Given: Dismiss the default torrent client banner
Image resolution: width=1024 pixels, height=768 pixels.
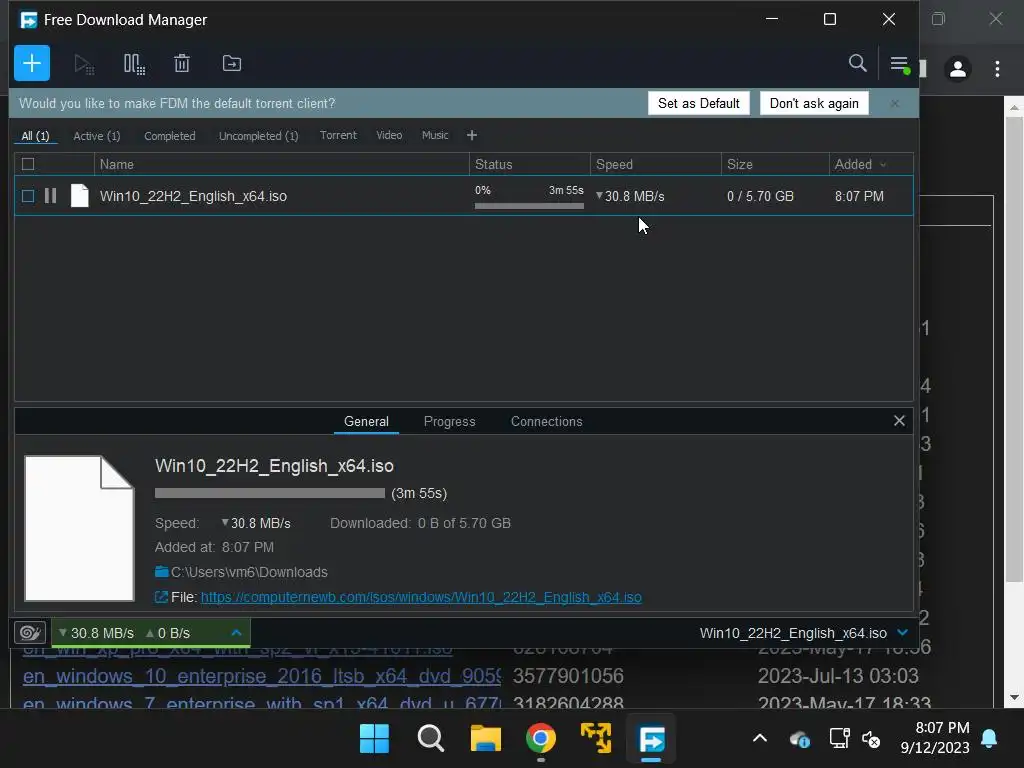Looking at the screenshot, I should [x=895, y=103].
